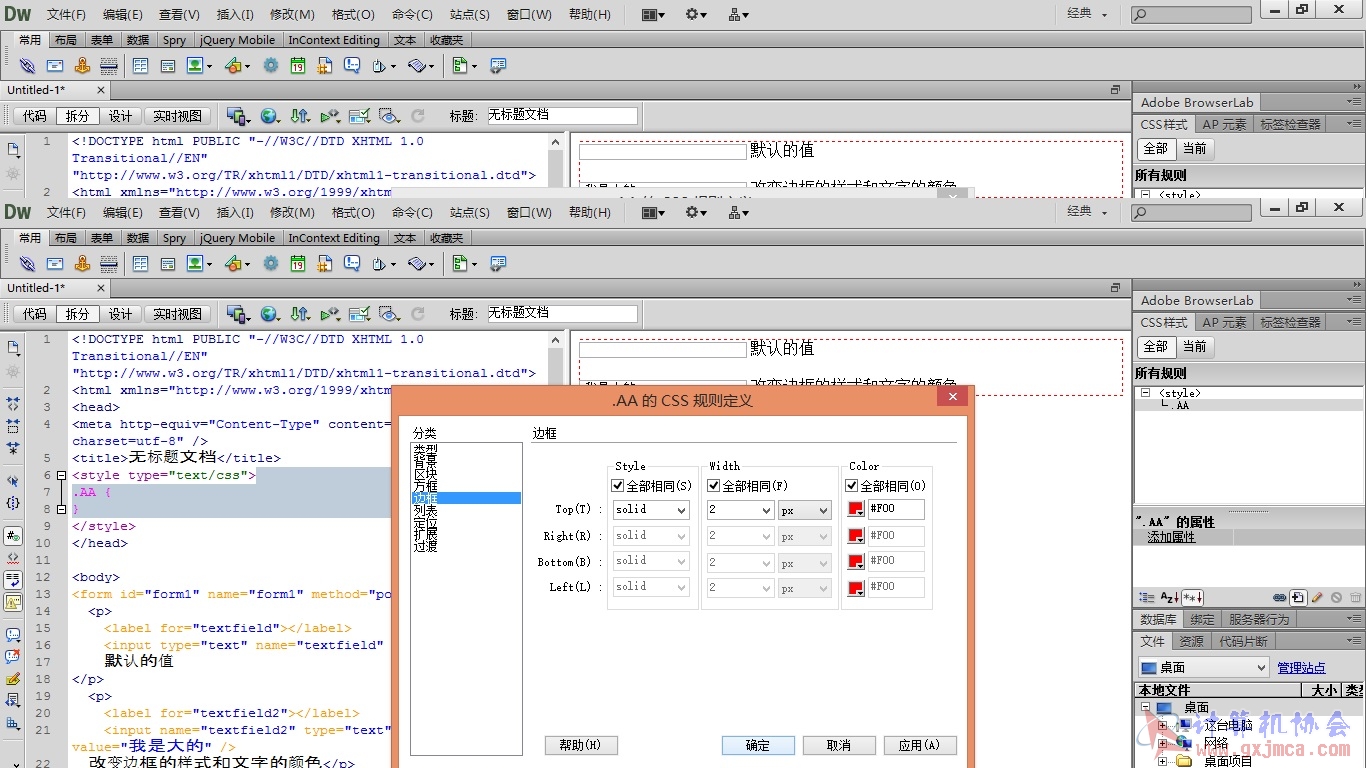Select 定位 category in CSS rule dialog
The image size is (1366, 768).
point(425,523)
